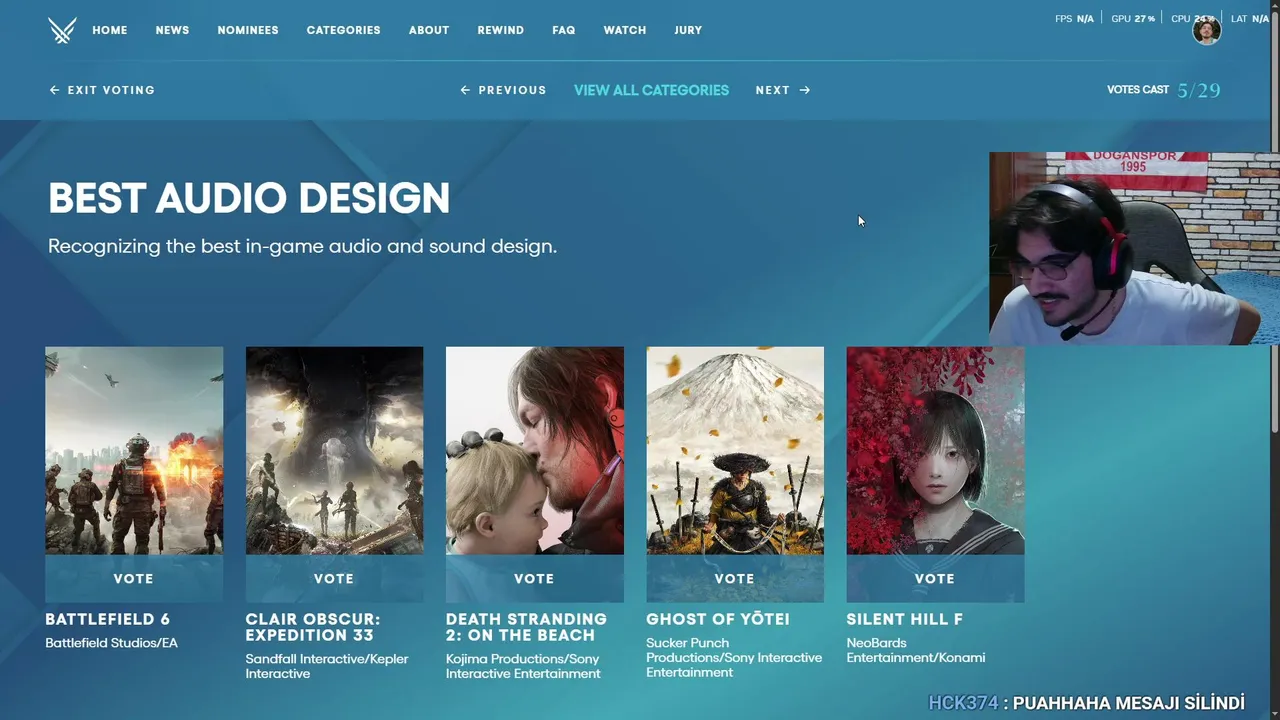Go to the Next category
Screen dimensions: 1280x720
click(783, 90)
